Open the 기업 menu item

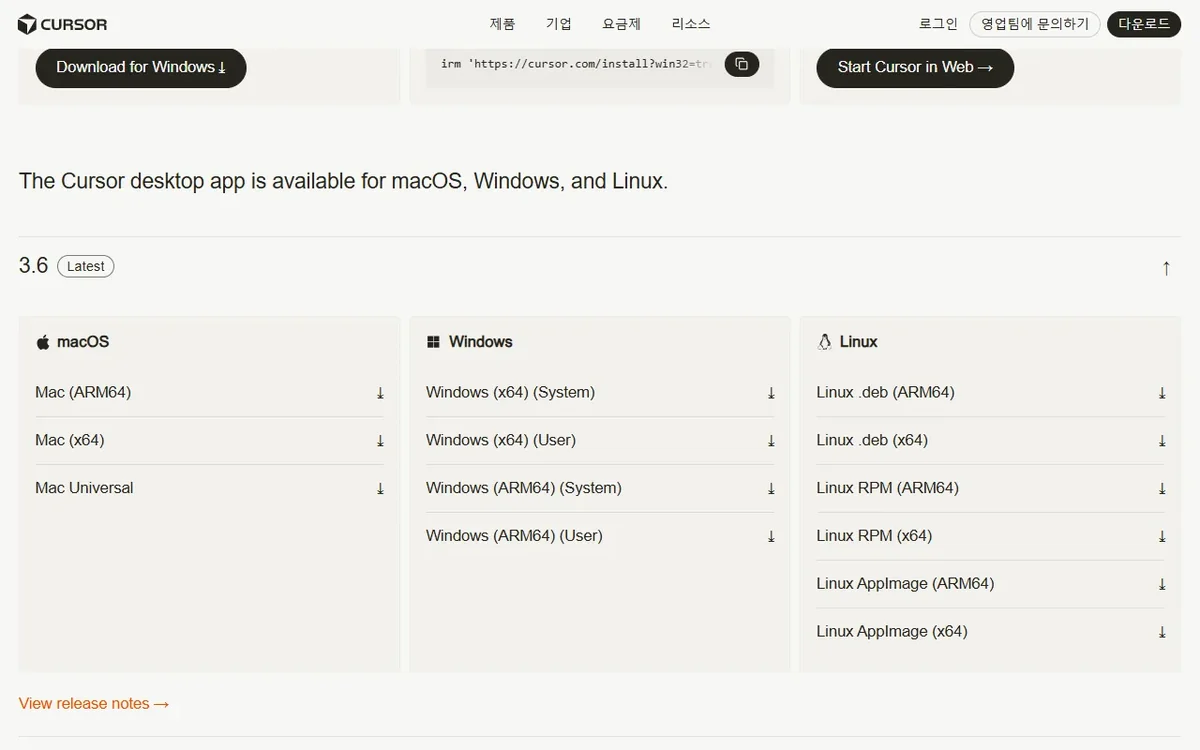pyautogui.click(x=559, y=24)
